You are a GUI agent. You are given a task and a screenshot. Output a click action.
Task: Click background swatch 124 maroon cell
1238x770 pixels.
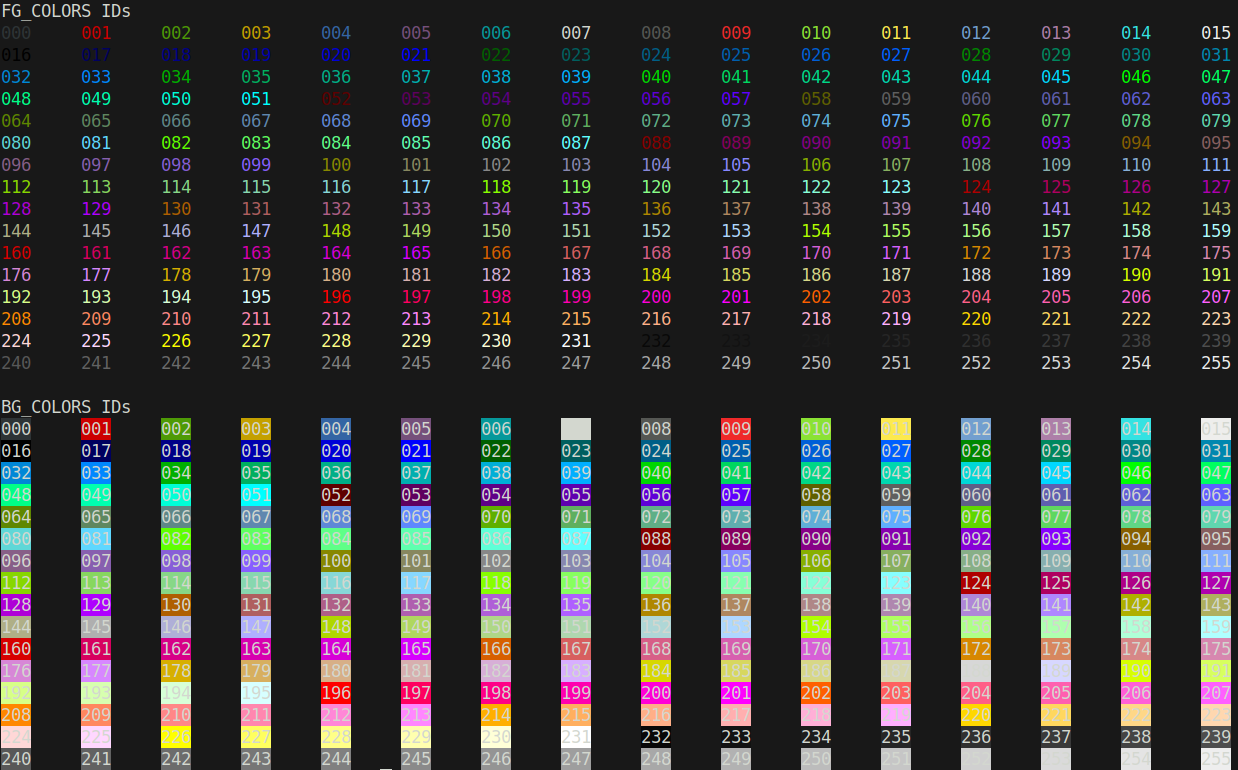pyautogui.click(x=975, y=582)
